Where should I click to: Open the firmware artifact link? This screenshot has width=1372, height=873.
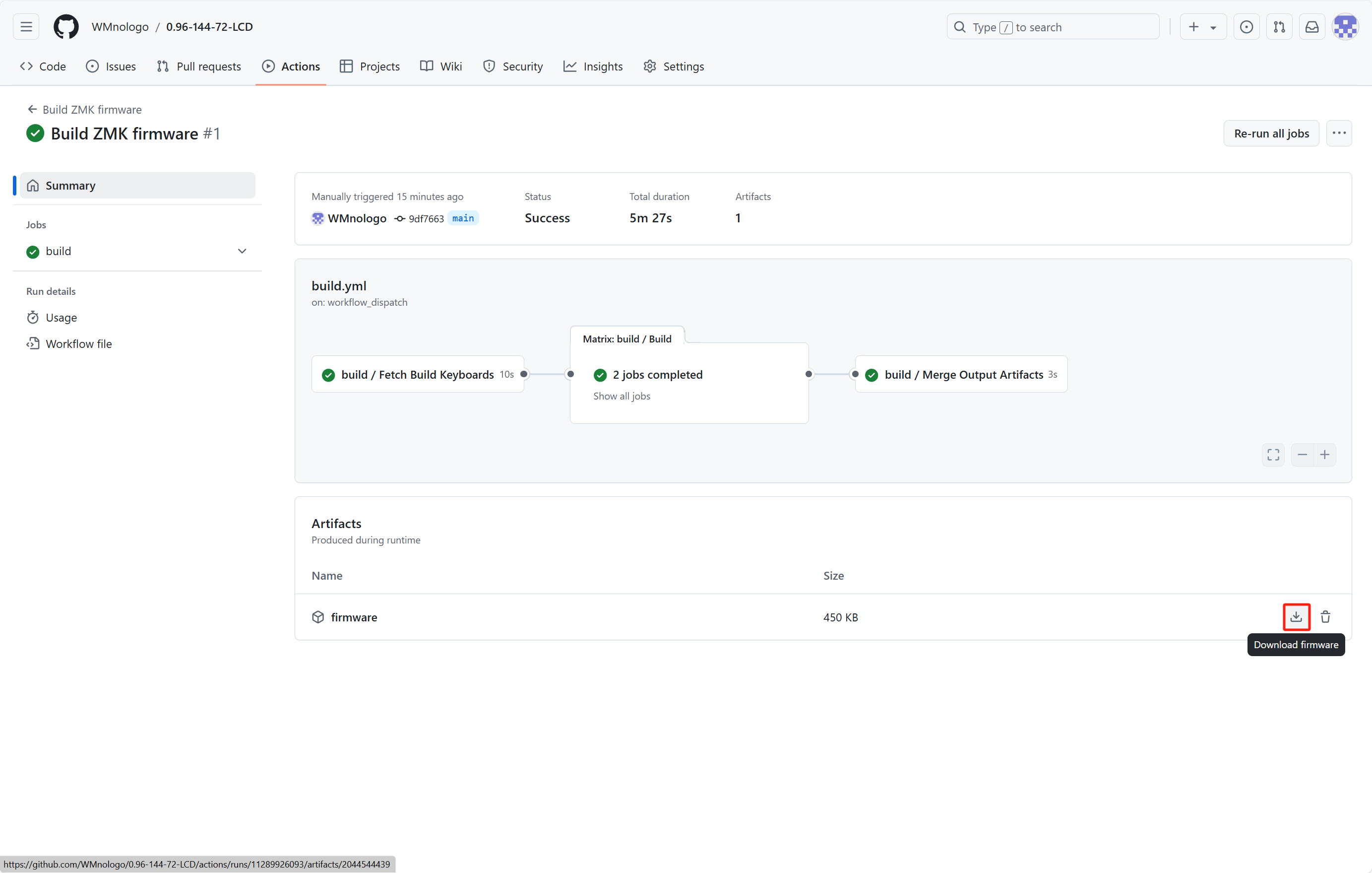[x=354, y=617]
